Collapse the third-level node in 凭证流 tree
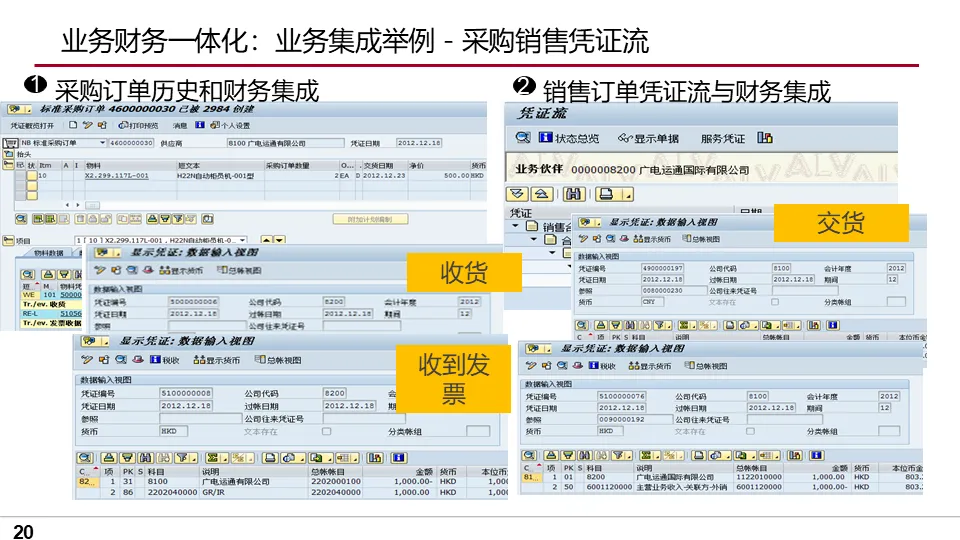 point(552,252)
